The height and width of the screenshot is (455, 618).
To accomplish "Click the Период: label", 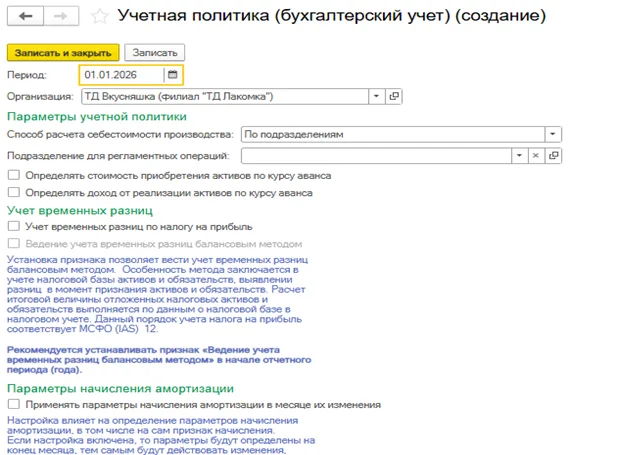I will (x=27, y=75).
